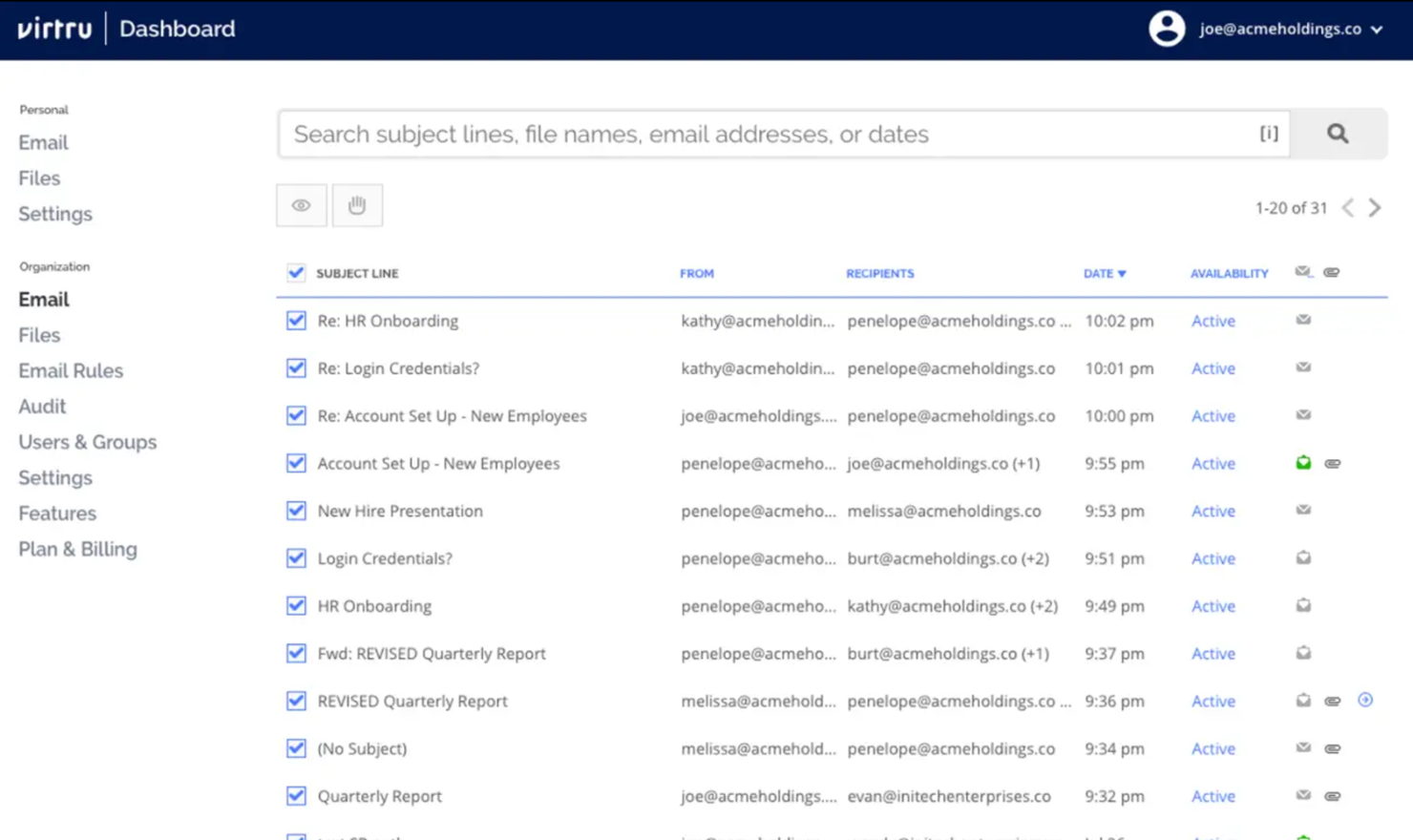Open the user profile avatar icon
Screen dimensions: 1413x840
1167,28
